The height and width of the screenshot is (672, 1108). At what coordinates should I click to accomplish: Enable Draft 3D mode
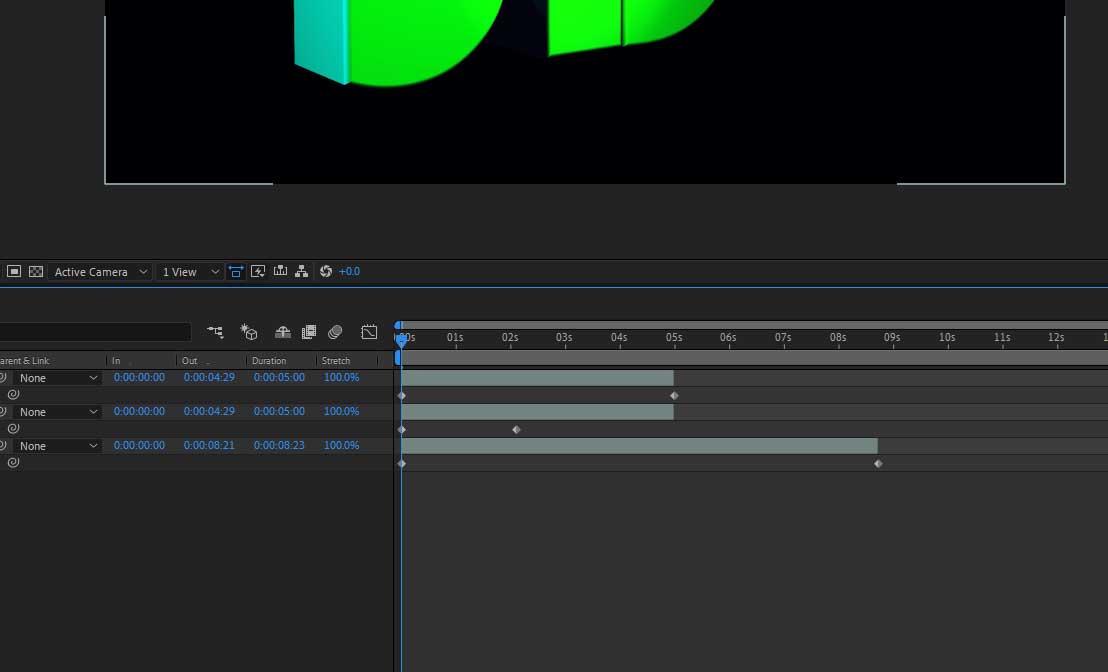click(248, 332)
